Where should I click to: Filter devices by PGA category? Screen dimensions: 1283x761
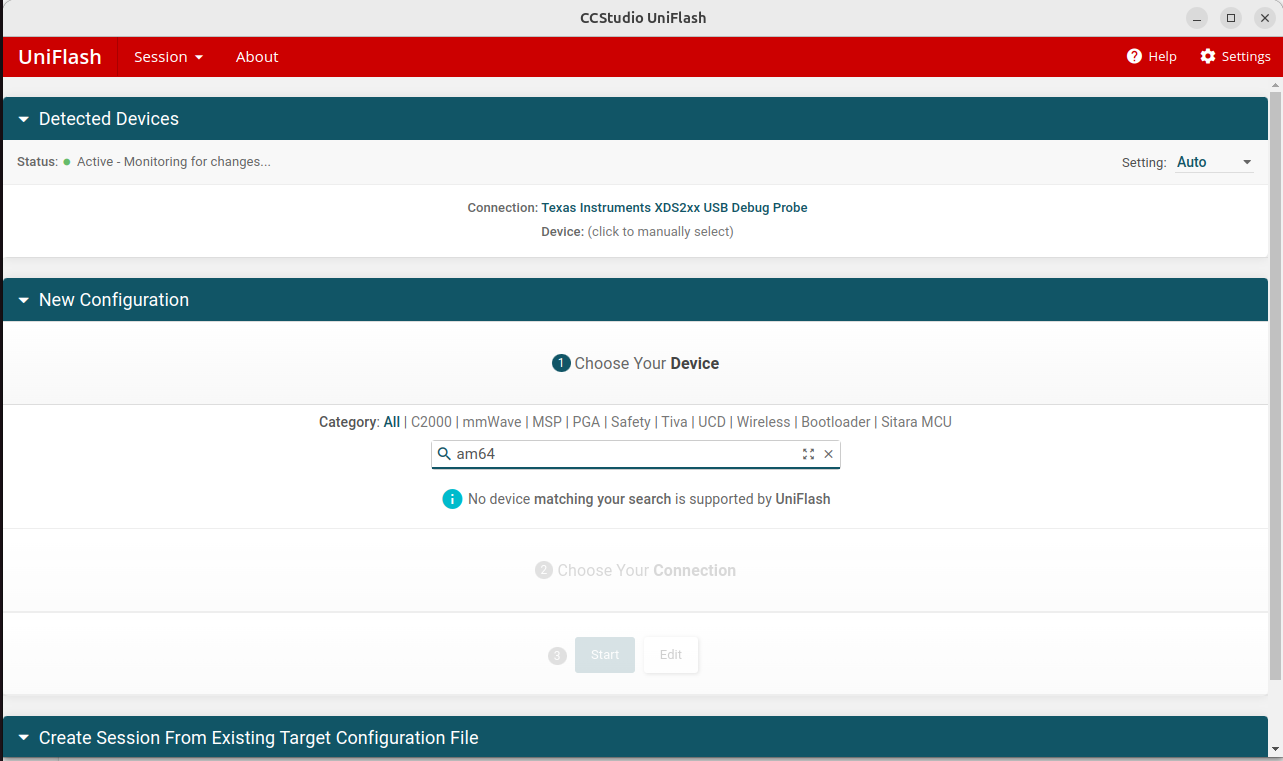(x=586, y=422)
